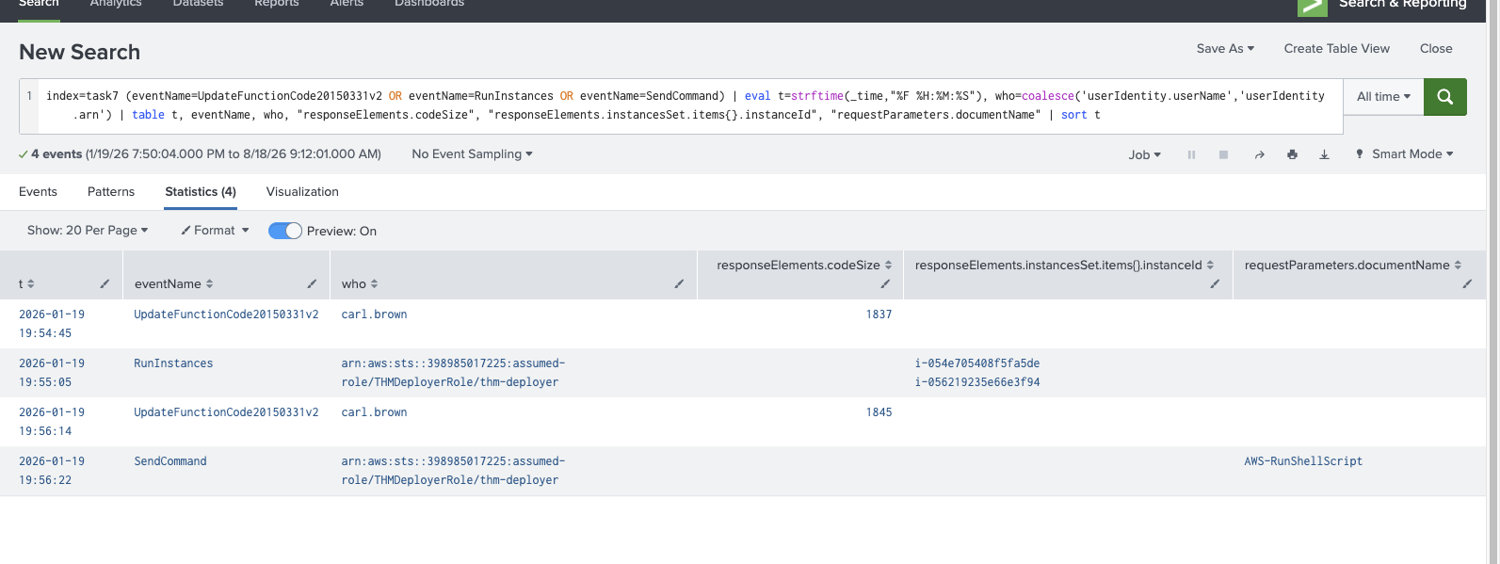Screen dimensions: 1500x564
Task: Open the Format dropdown
Action: tap(215, 230)
